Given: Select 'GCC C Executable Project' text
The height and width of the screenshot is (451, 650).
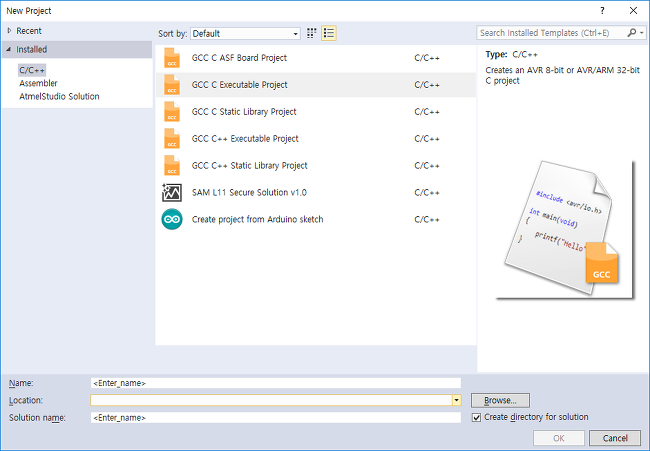Looking at the screenshot, I should coord(240,85).
